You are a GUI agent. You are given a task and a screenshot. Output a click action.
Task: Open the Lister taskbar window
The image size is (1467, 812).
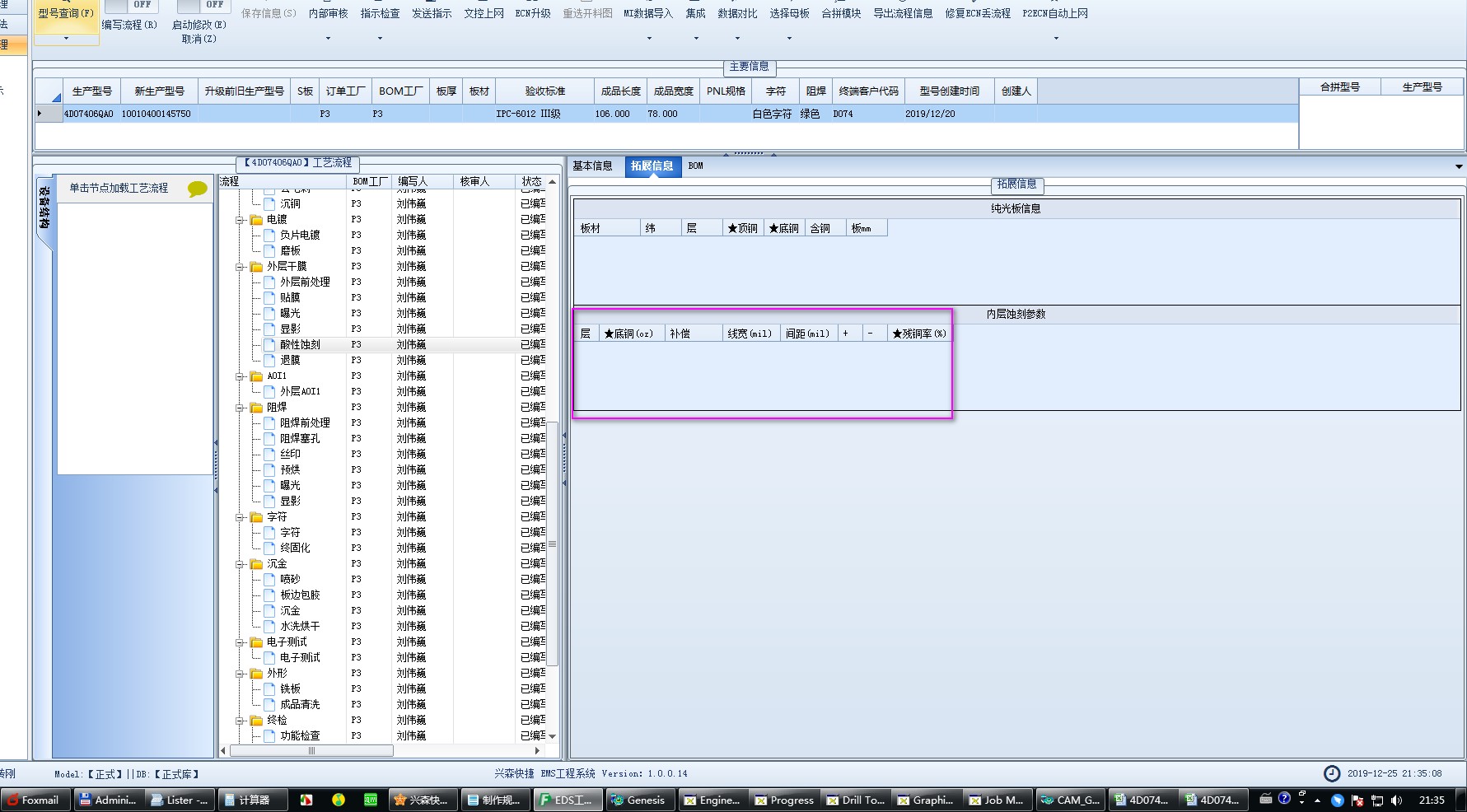[180, 800]
